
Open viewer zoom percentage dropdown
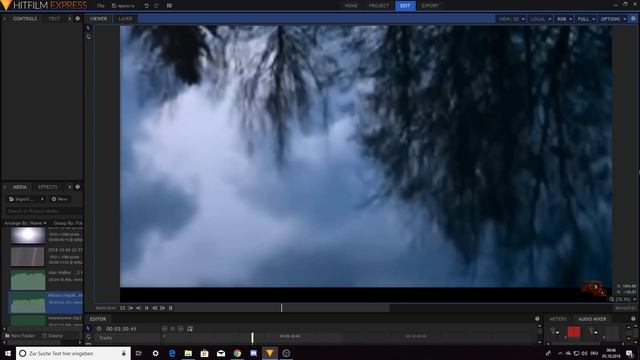click(623, 299)
